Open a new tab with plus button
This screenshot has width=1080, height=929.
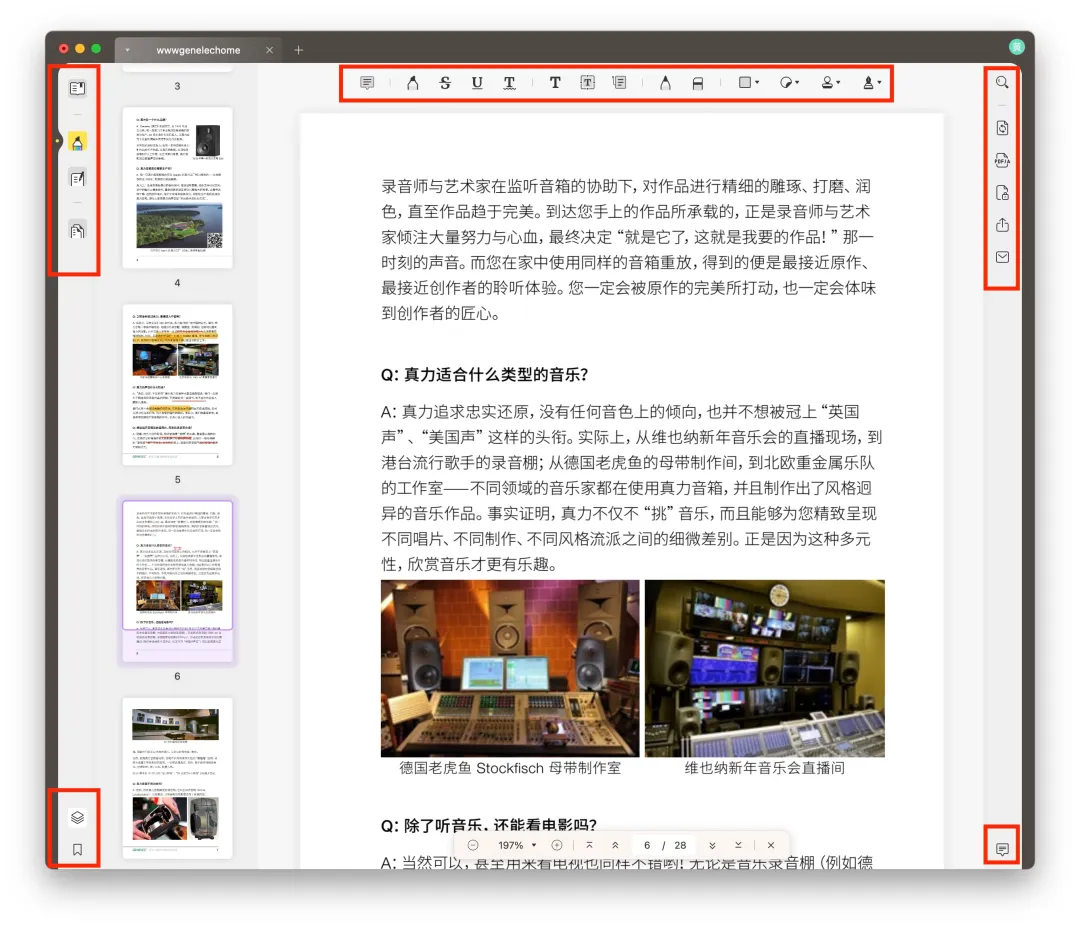(298, 50)
